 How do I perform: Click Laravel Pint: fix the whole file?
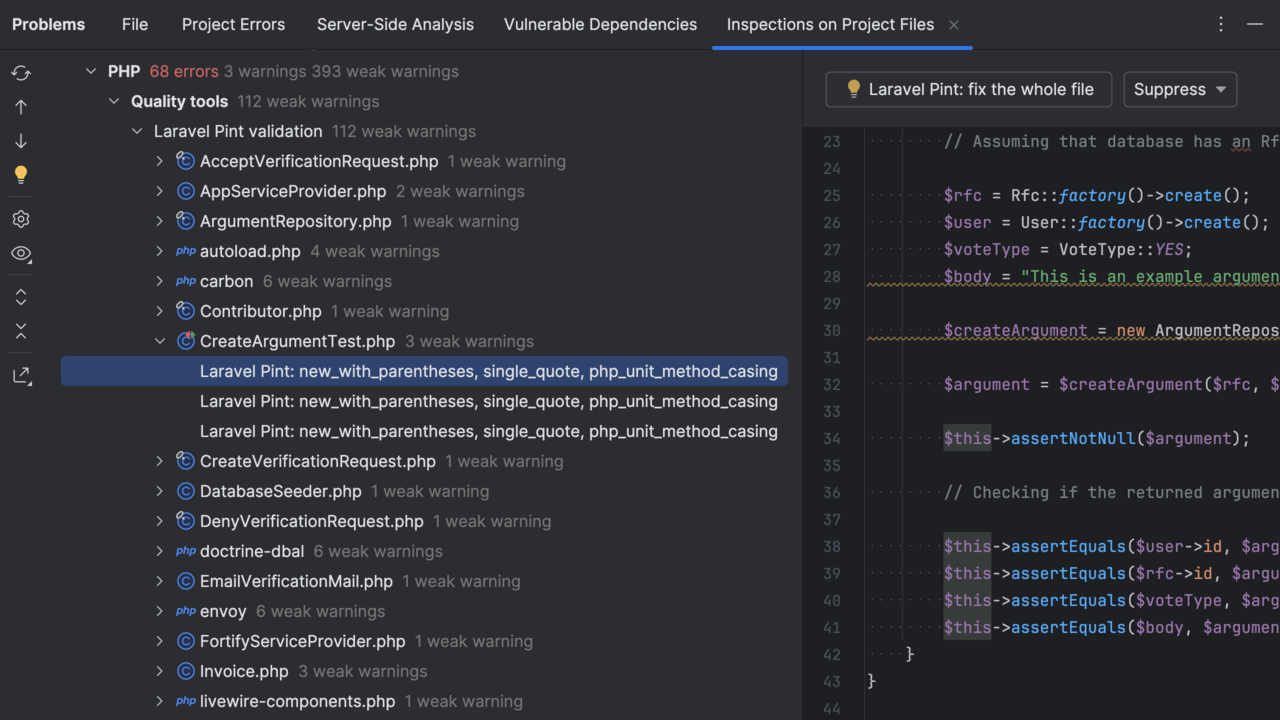click(968, 89)
